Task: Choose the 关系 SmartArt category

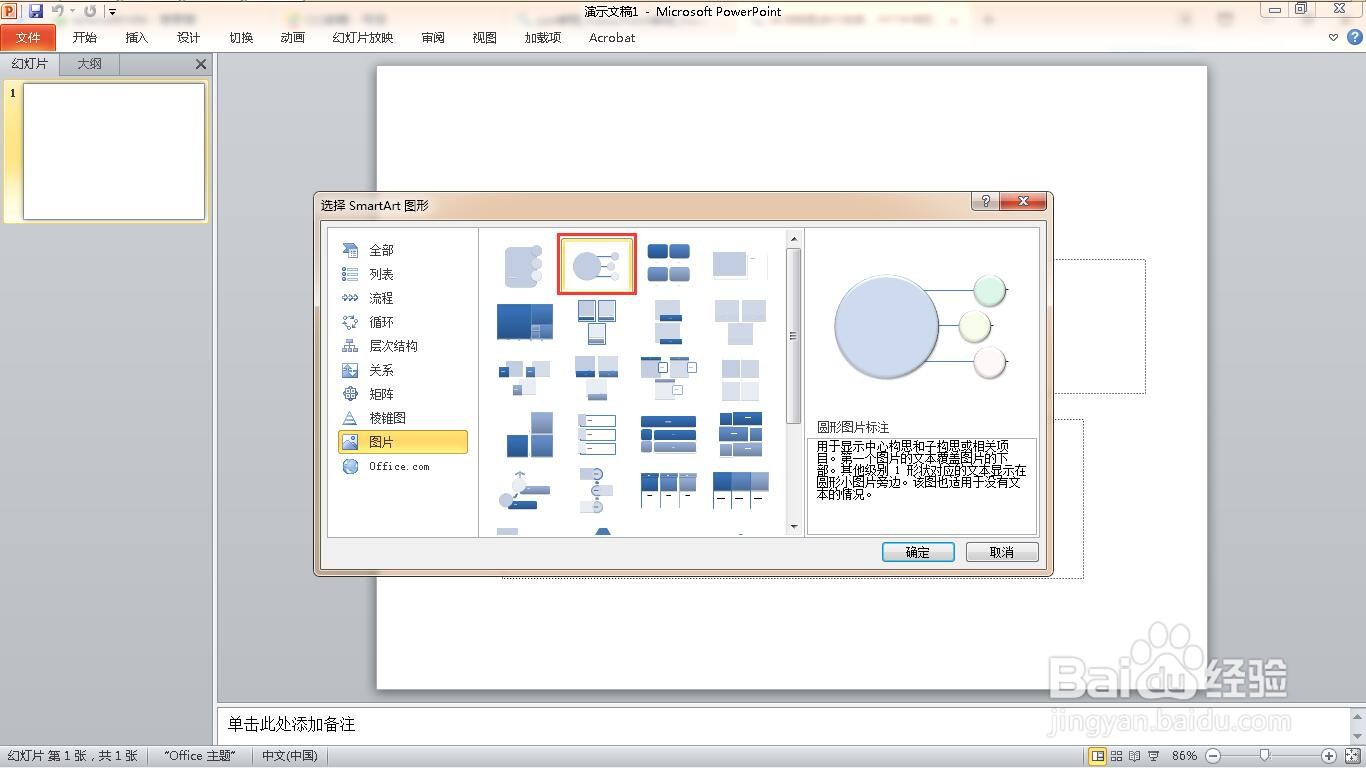Action: (402, 370)
